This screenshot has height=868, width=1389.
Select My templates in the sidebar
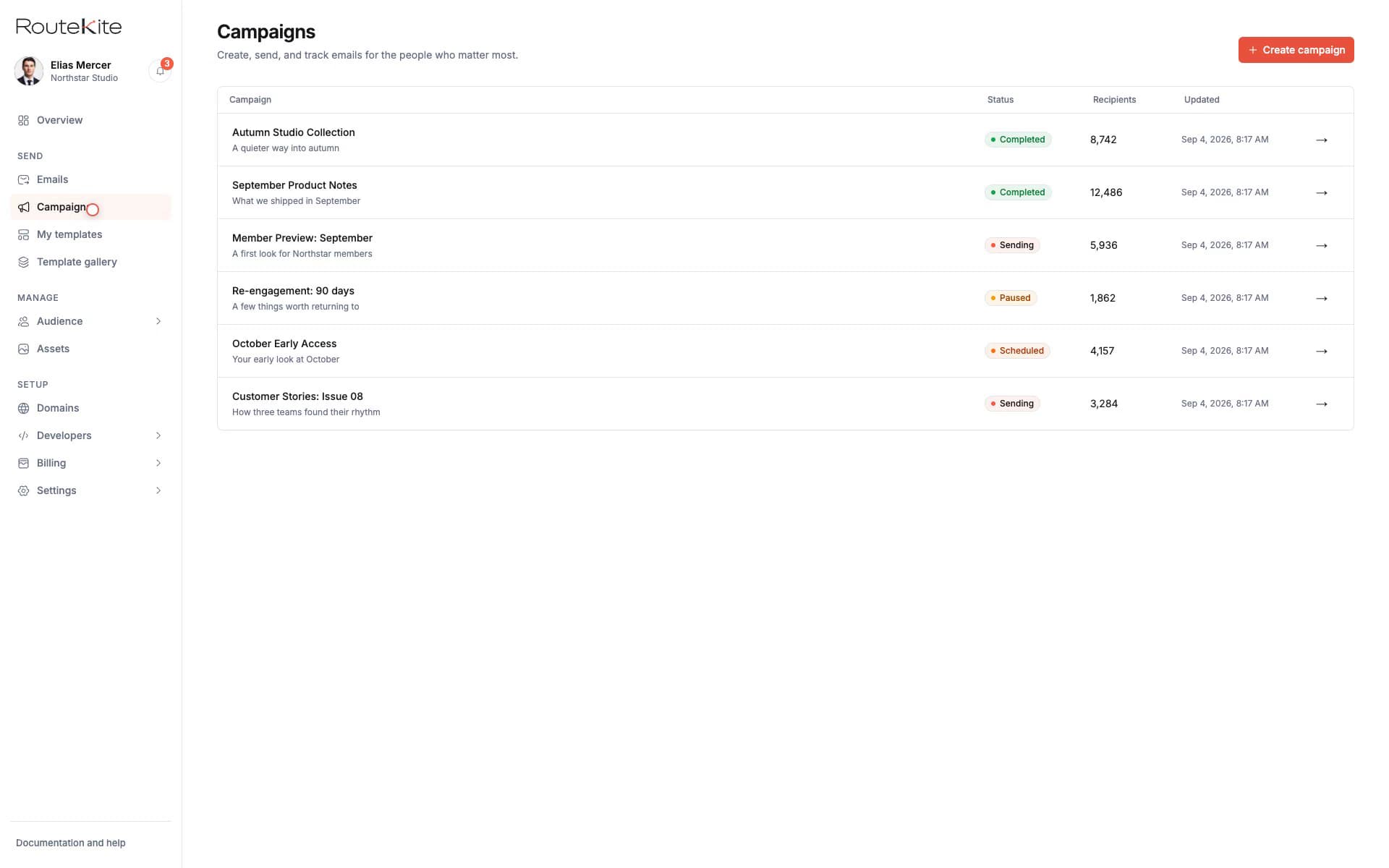(90, 234)
